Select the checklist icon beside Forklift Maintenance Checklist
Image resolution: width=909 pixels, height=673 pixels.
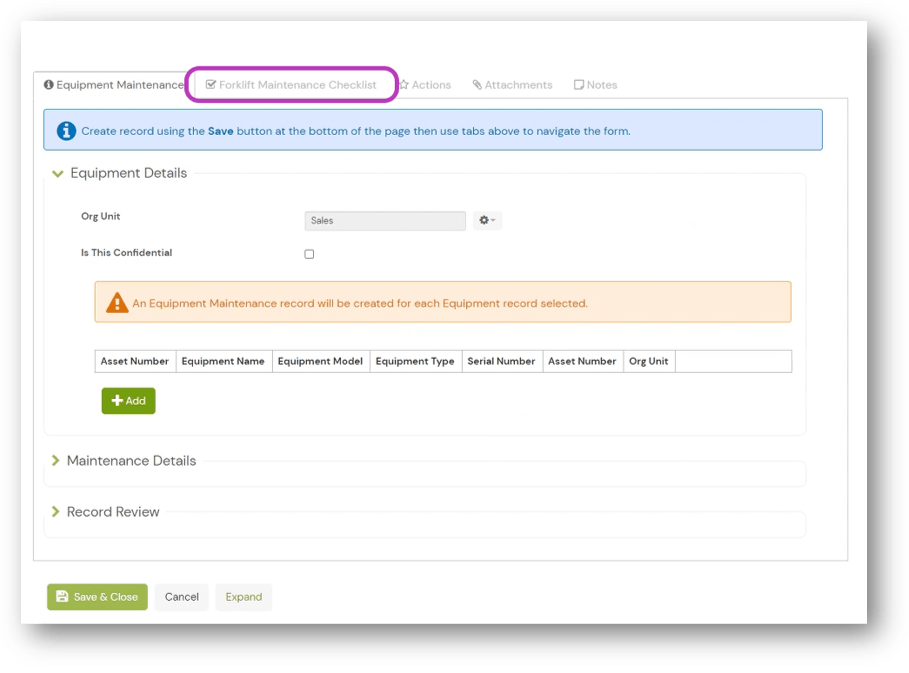(x=210, y=85)
